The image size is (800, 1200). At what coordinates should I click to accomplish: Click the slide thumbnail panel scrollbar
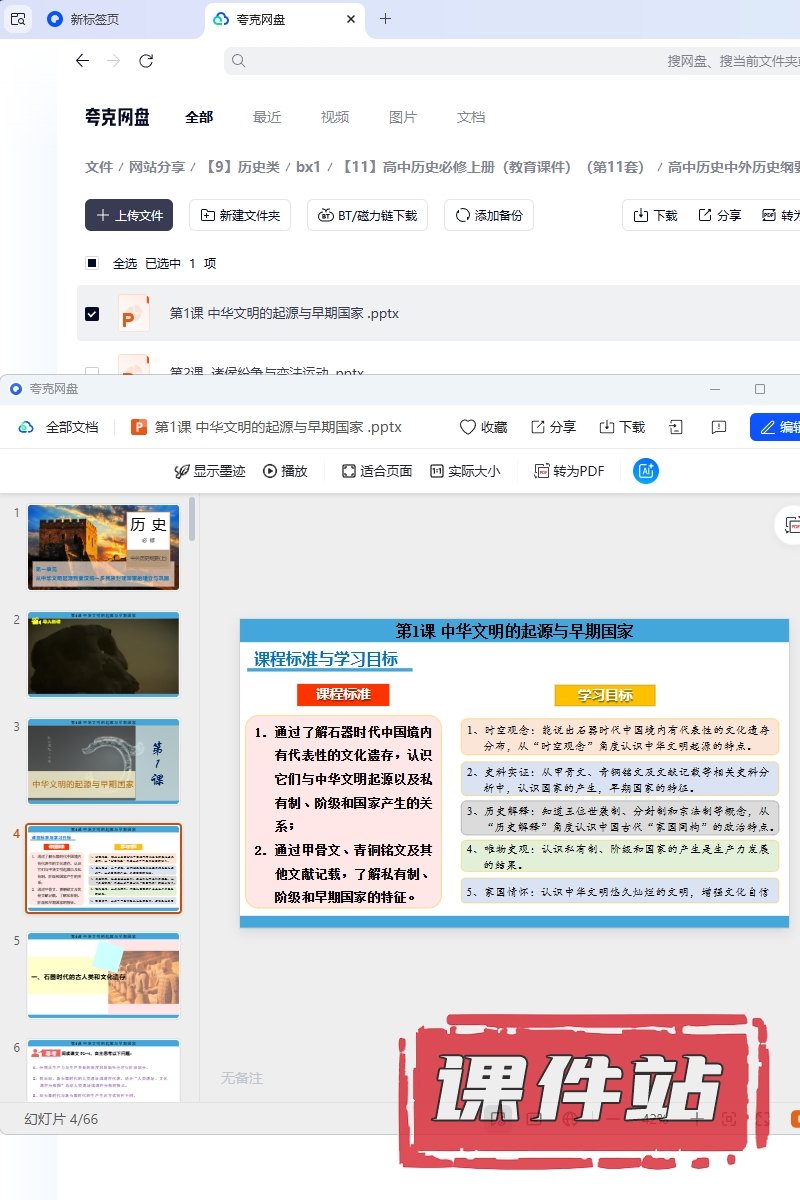191,520
